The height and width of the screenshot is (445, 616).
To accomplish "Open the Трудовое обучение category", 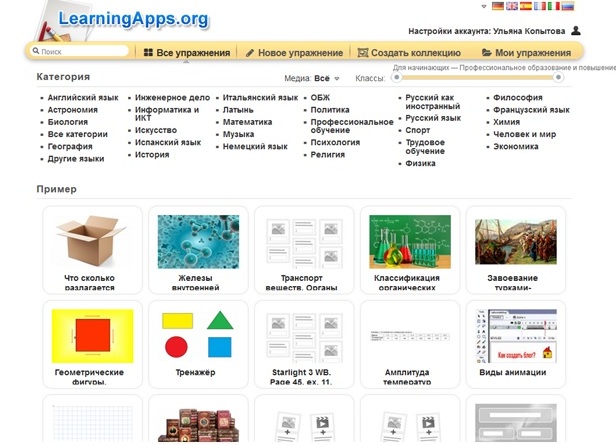I will (425, 147).
